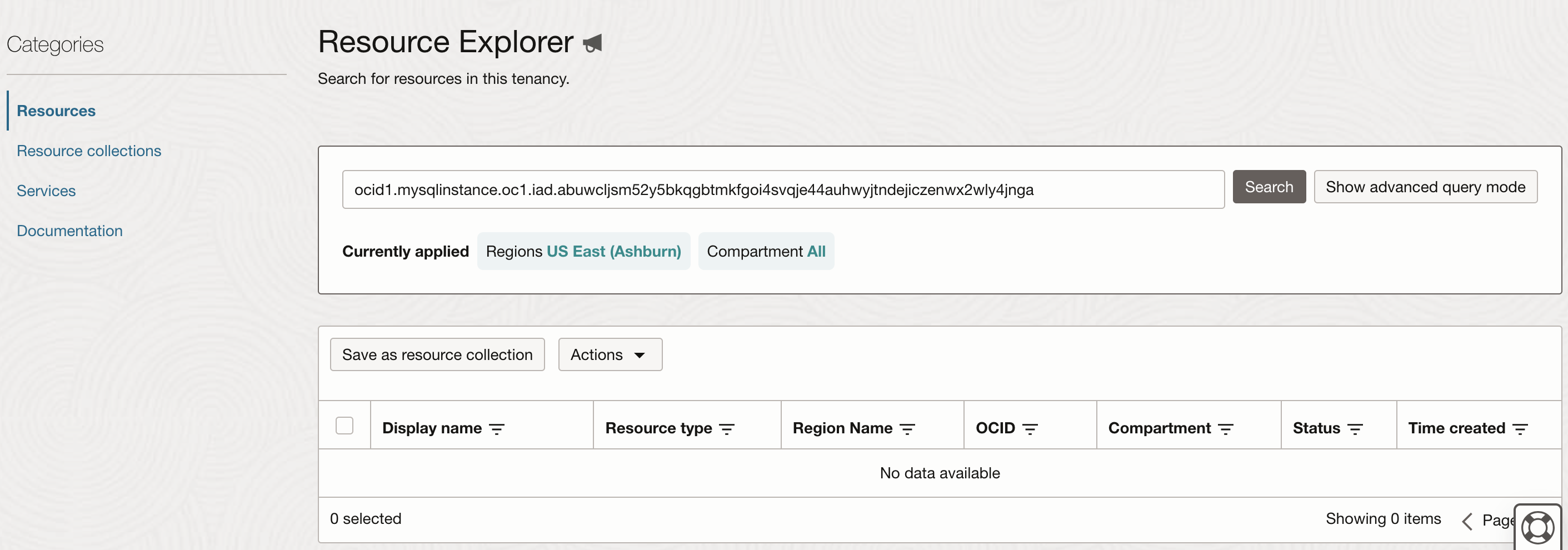Open the Time created column filter
This screenshot has width=1568, height=550.
1522,428
